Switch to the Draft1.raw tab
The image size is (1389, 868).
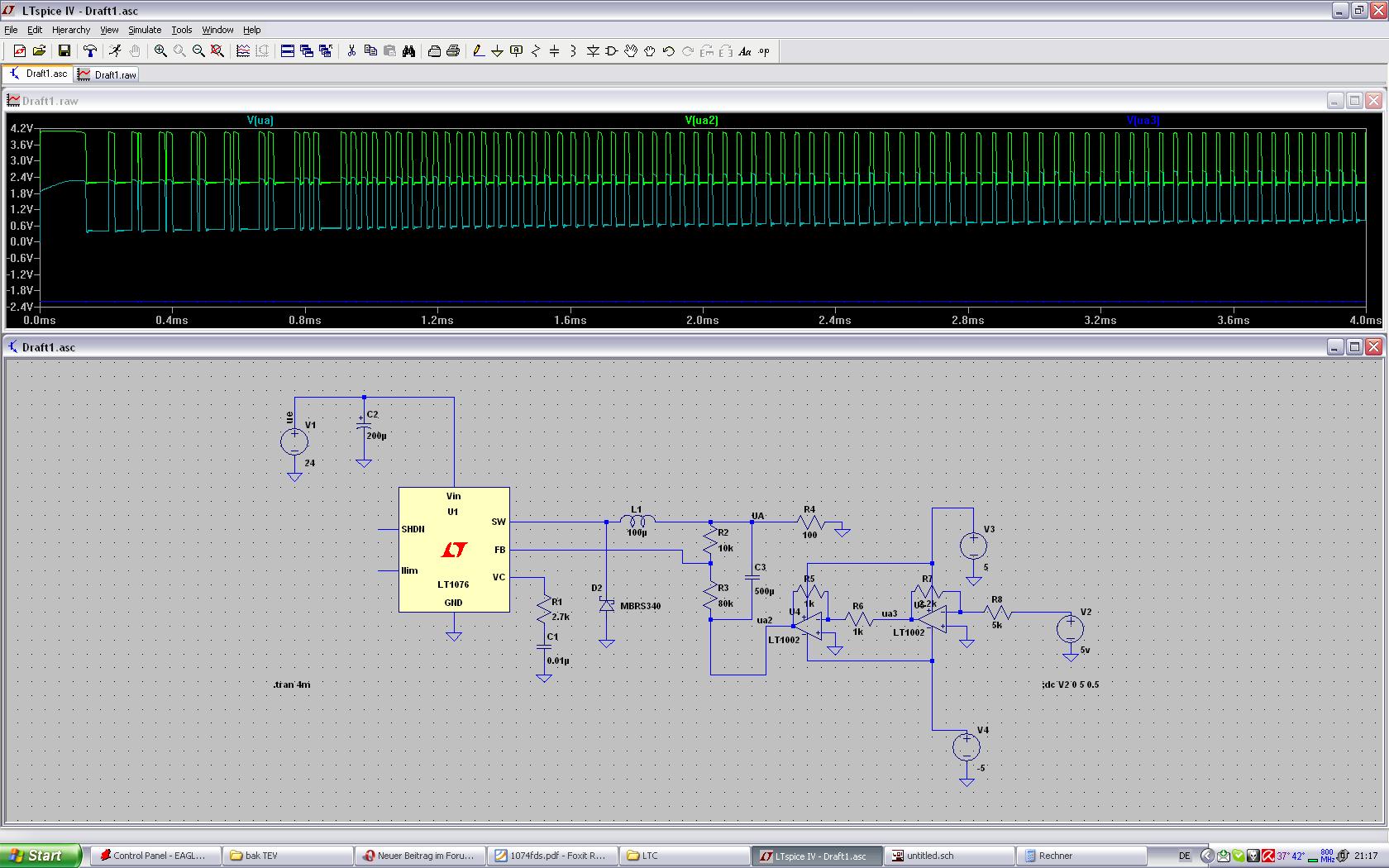tap(107, 74)
